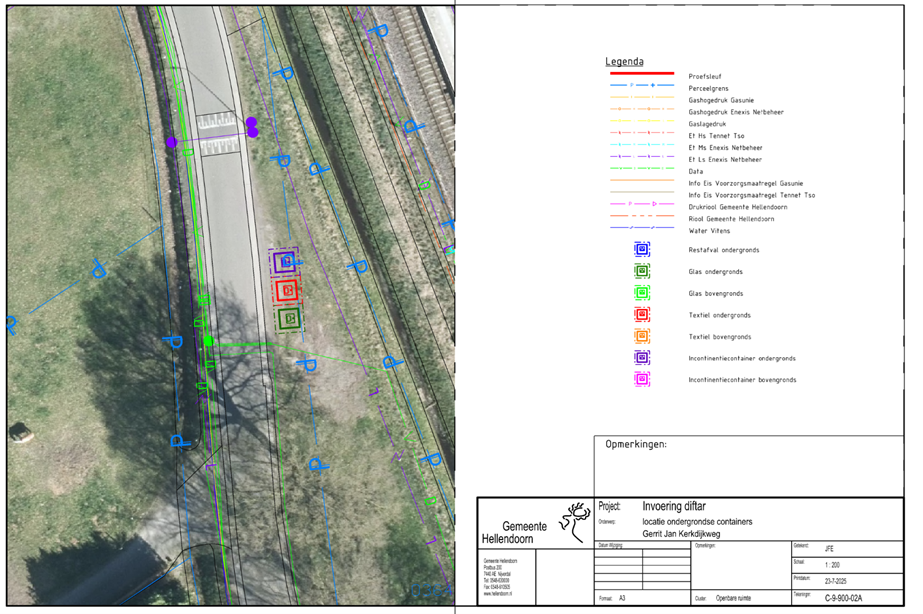Image resolution: width=923 pixels, height=614 pixels.
Task: Click the Restafval ondergronds legend icon
Action: [642, 249]
